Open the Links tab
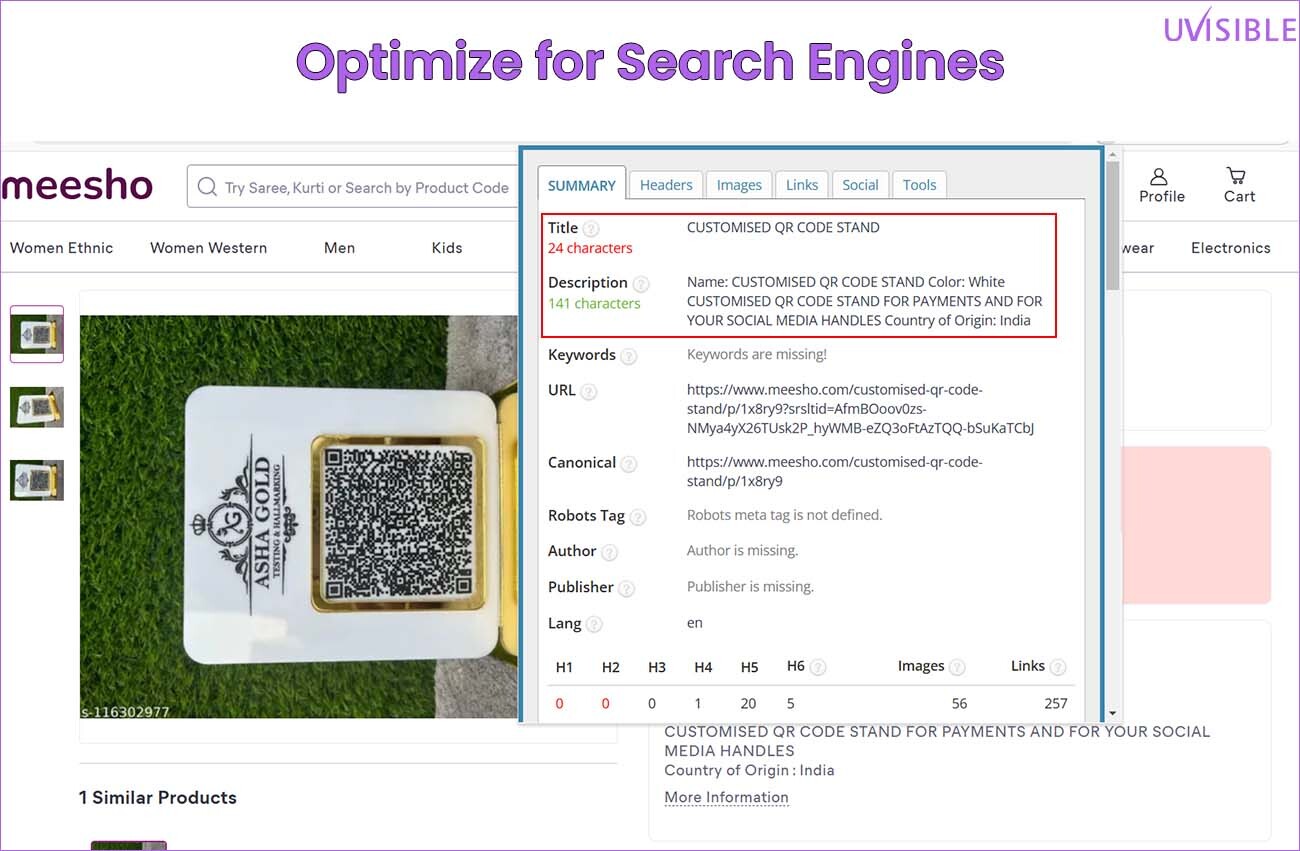The height and width of the screenshot is (851, 1300). click(x=802, y=185)
